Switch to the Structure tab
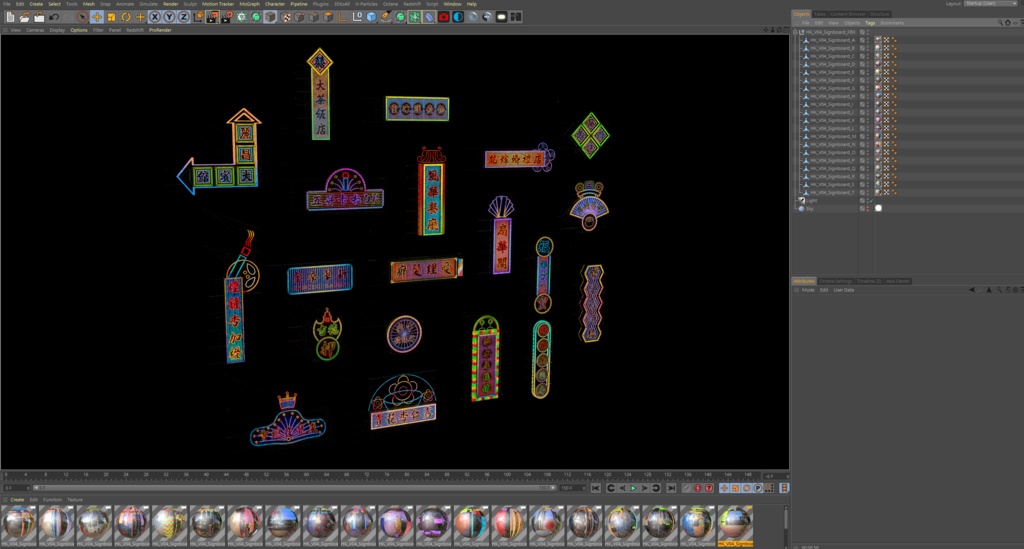 pos(880,14)
